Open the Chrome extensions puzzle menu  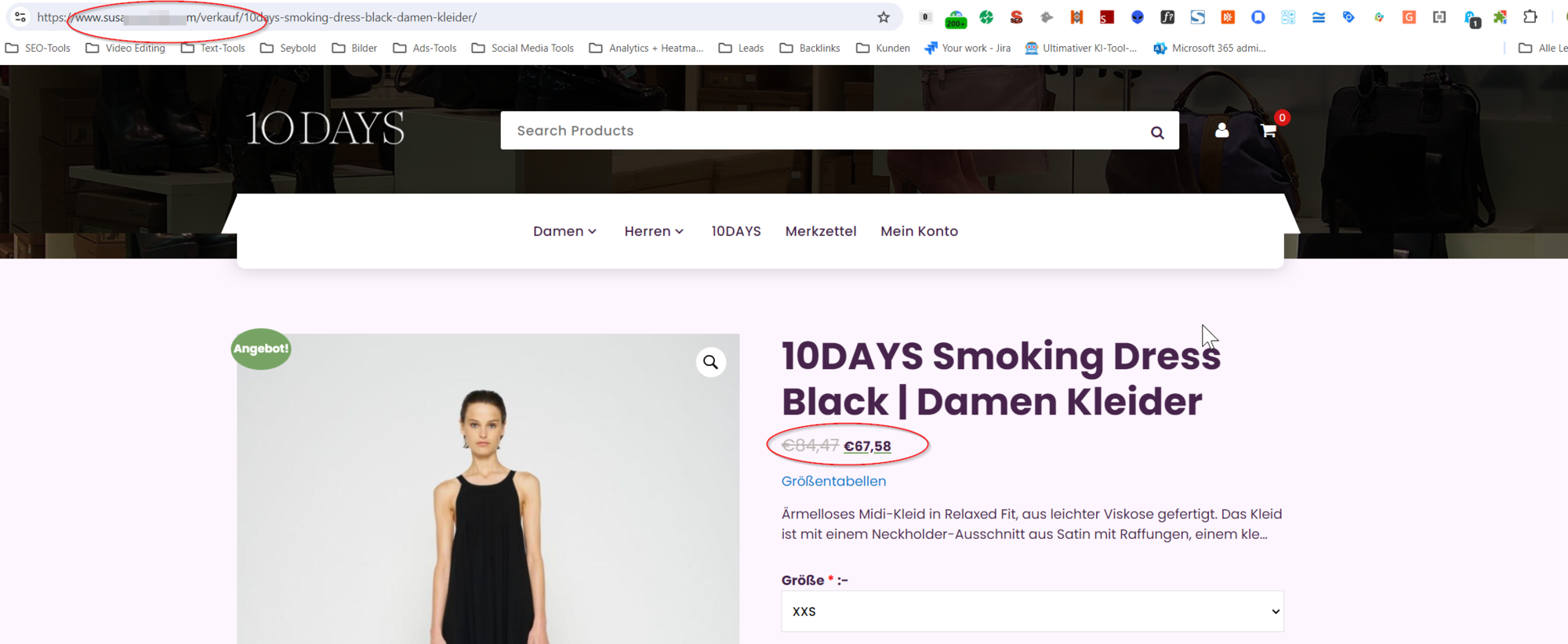pyautogui.click(x=1530, y=17)
